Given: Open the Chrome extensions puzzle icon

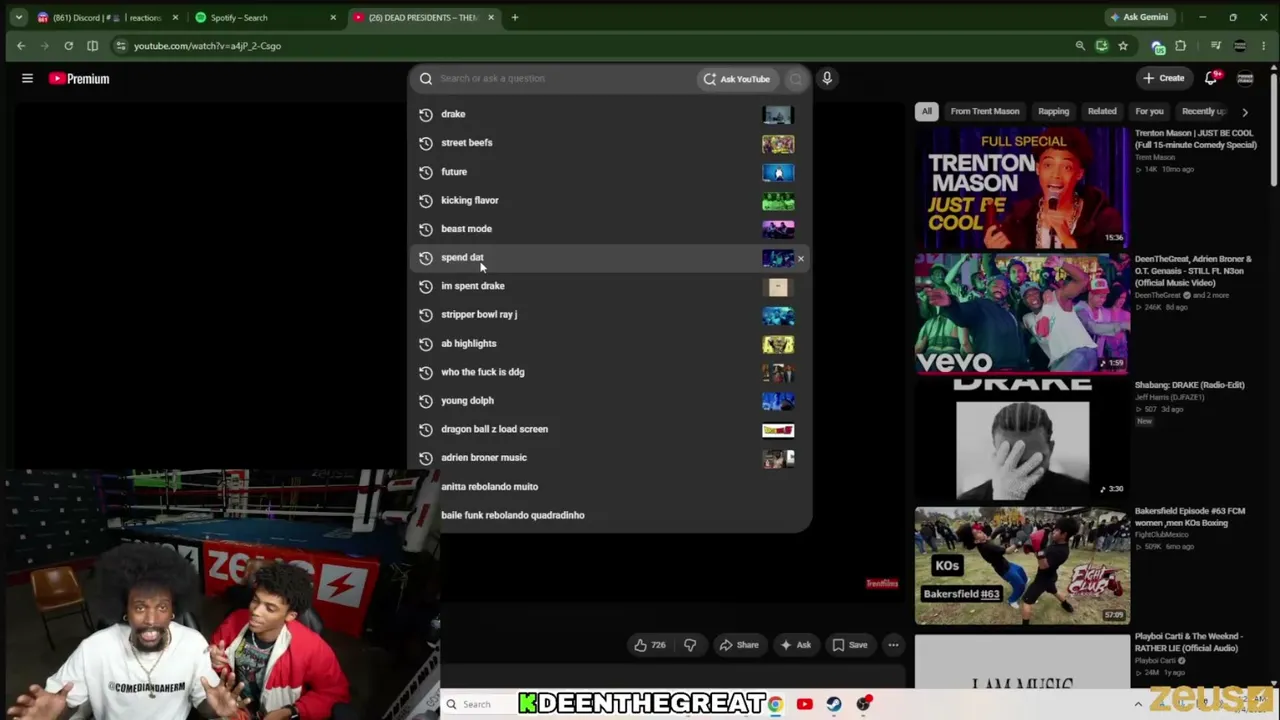Looking at the screenshot, I should [x=1181, y=46].
